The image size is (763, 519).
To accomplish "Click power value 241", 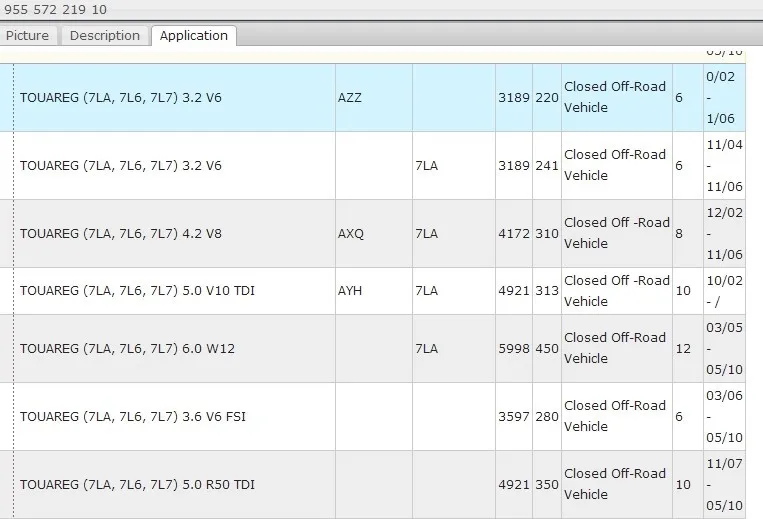I will (x=547, y=165).
